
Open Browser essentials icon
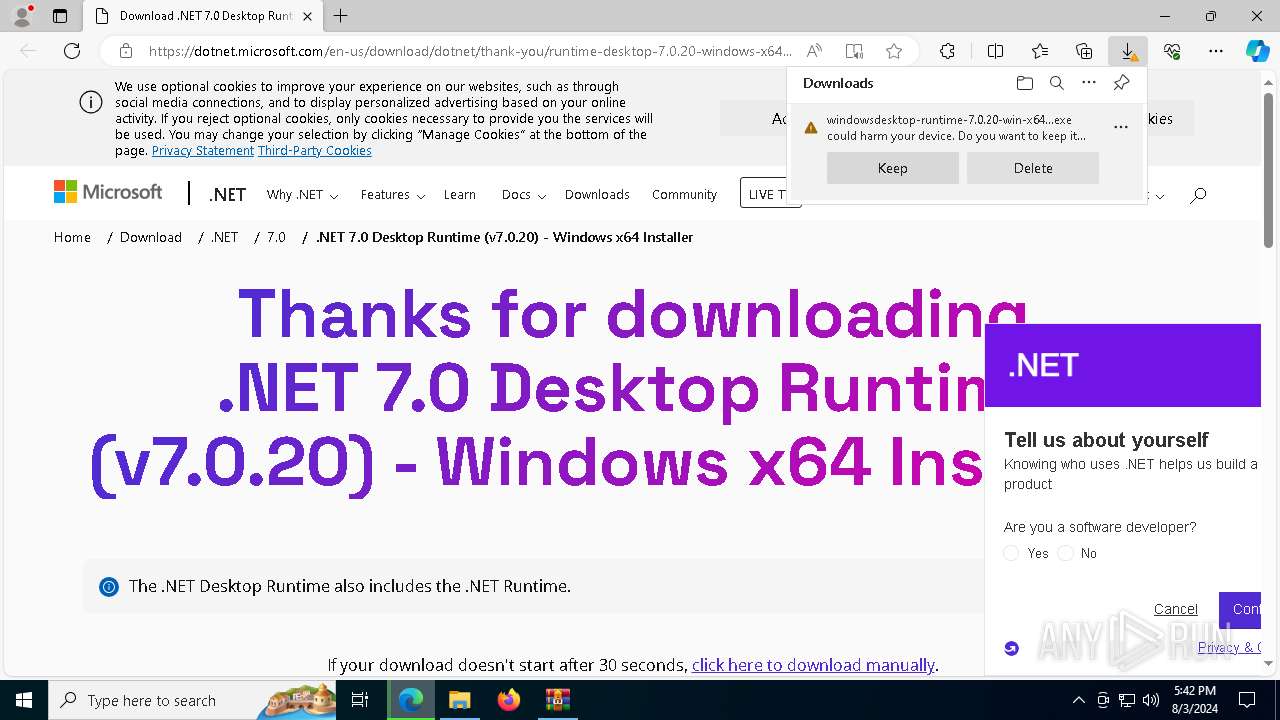point(1172,51)
